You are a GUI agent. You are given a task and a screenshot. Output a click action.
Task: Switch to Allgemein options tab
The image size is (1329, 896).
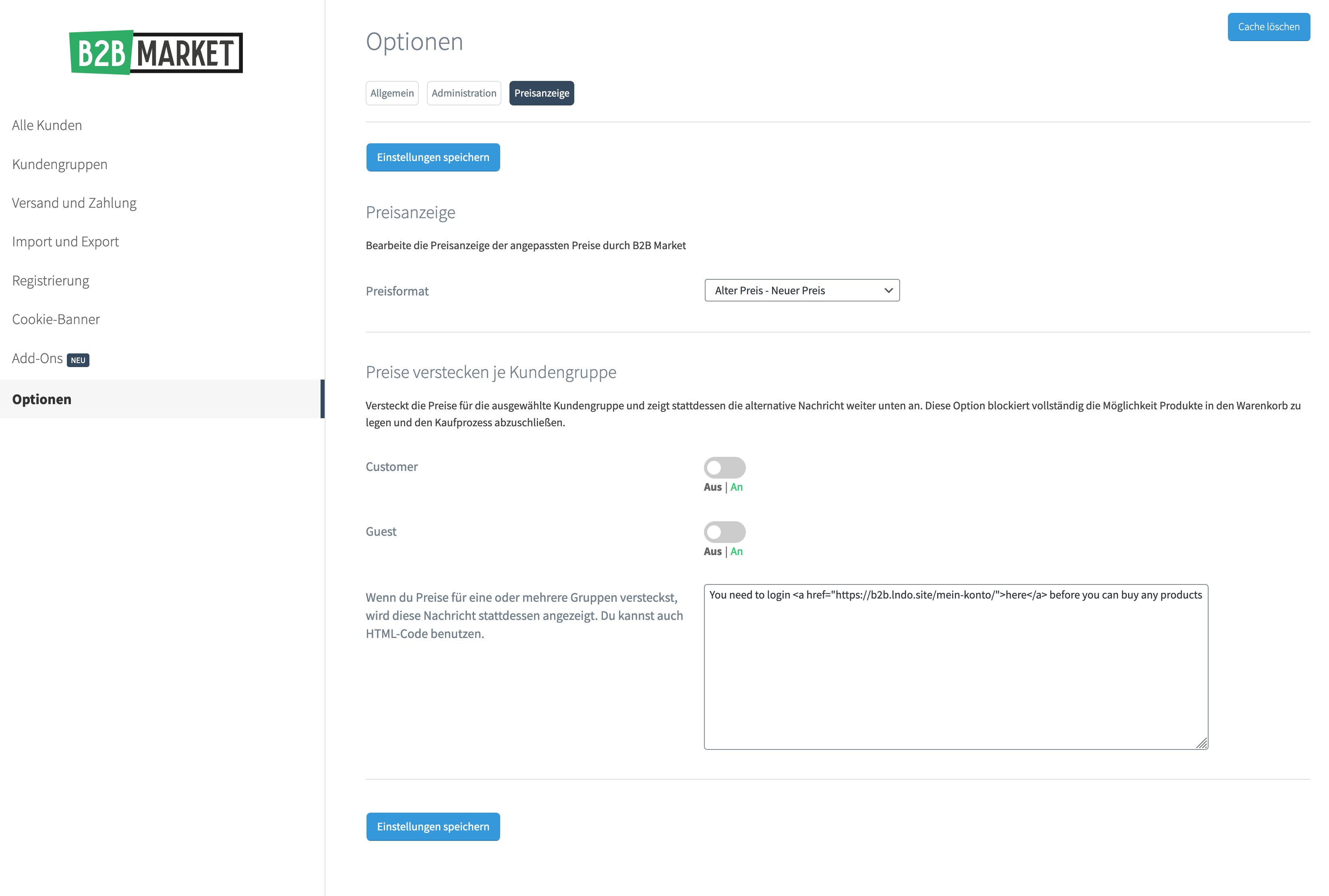[392, 93]
